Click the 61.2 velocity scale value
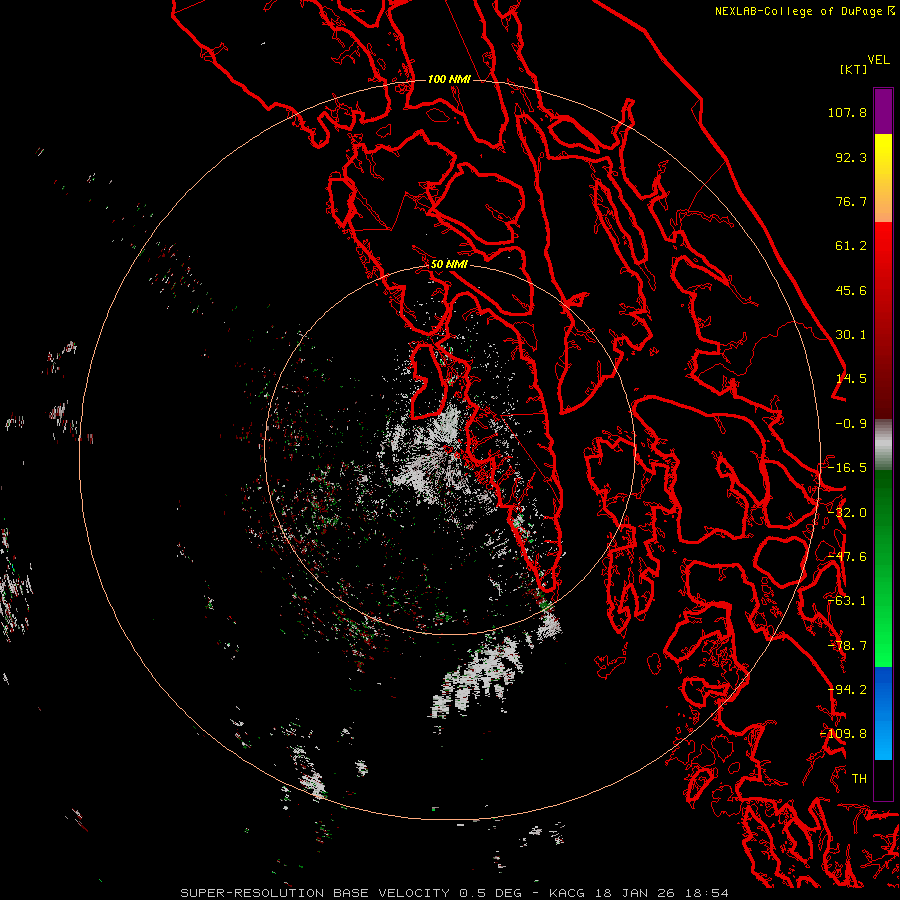 (x=851, y=246)
